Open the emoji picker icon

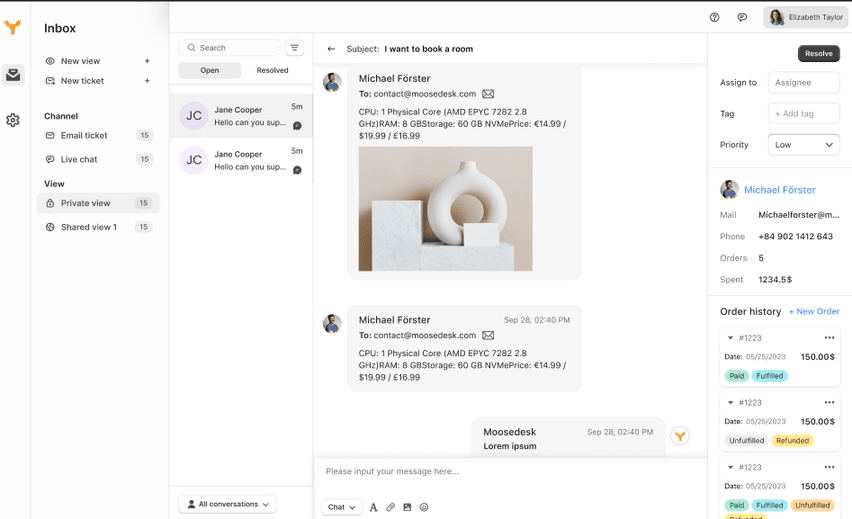[x=424, y=507]
